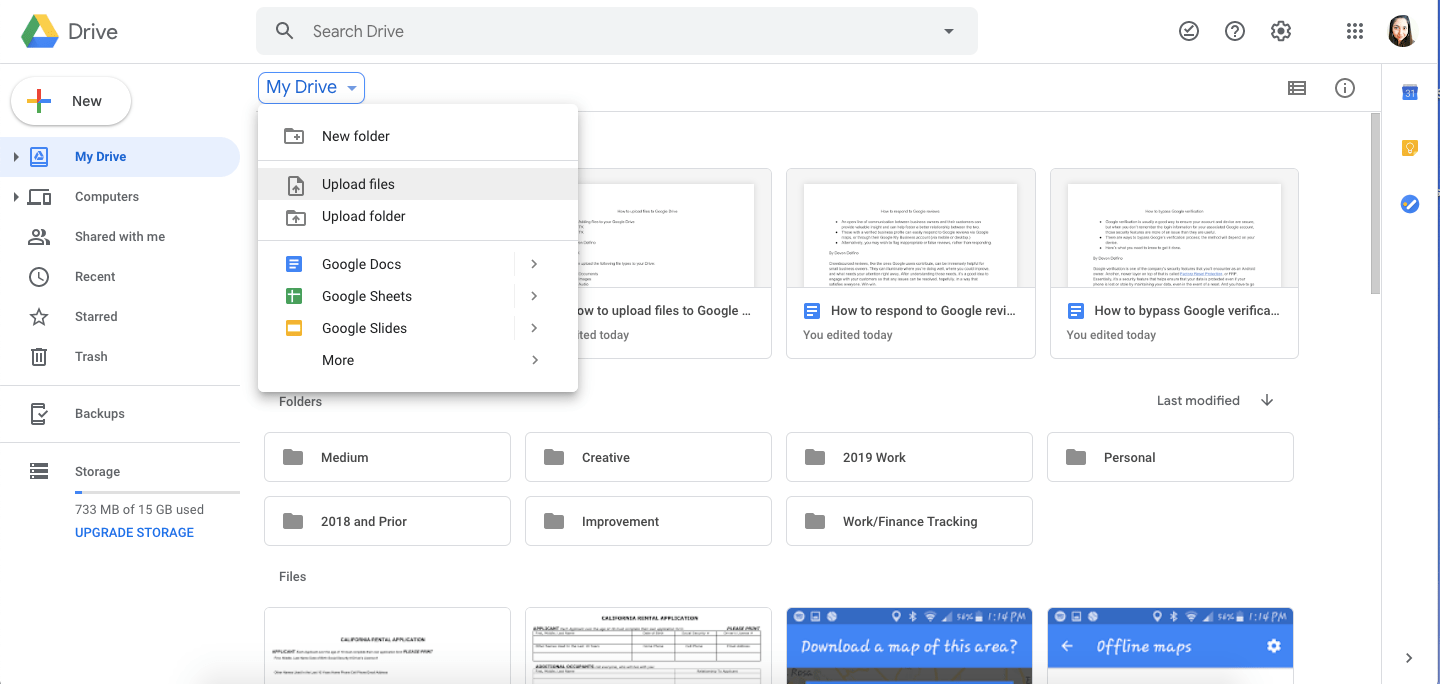
Task: Open Download a map of this area thumbnail
Action: pos(909,645)
